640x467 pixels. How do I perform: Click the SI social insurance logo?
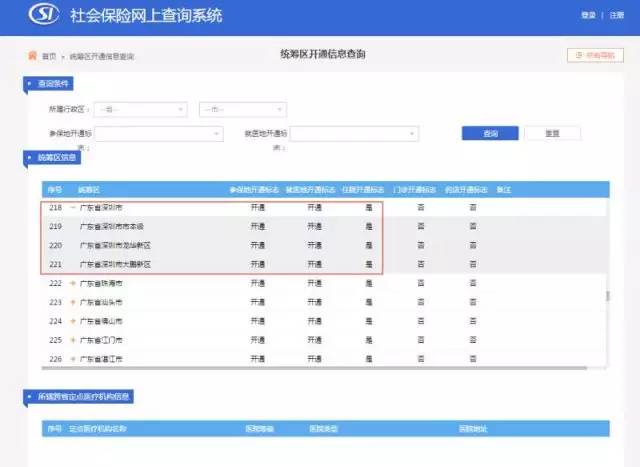click(44, 14)
